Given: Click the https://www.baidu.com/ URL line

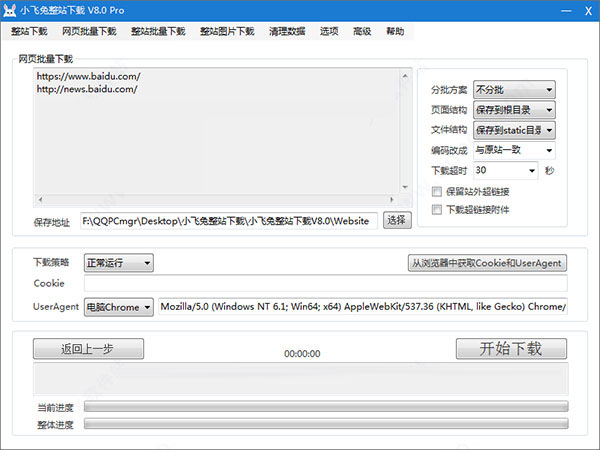Looking at the screenshot, I should tap(88, 76).
